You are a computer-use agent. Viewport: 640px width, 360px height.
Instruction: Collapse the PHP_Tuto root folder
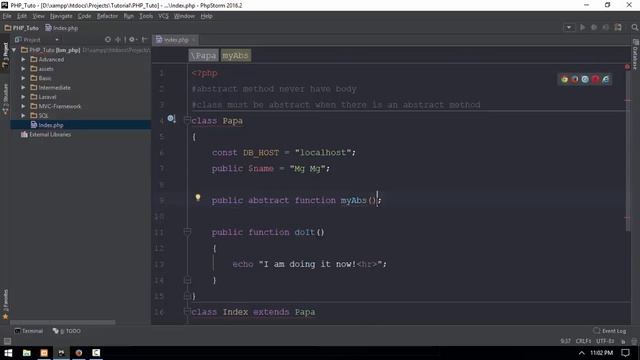pos(14,50)
